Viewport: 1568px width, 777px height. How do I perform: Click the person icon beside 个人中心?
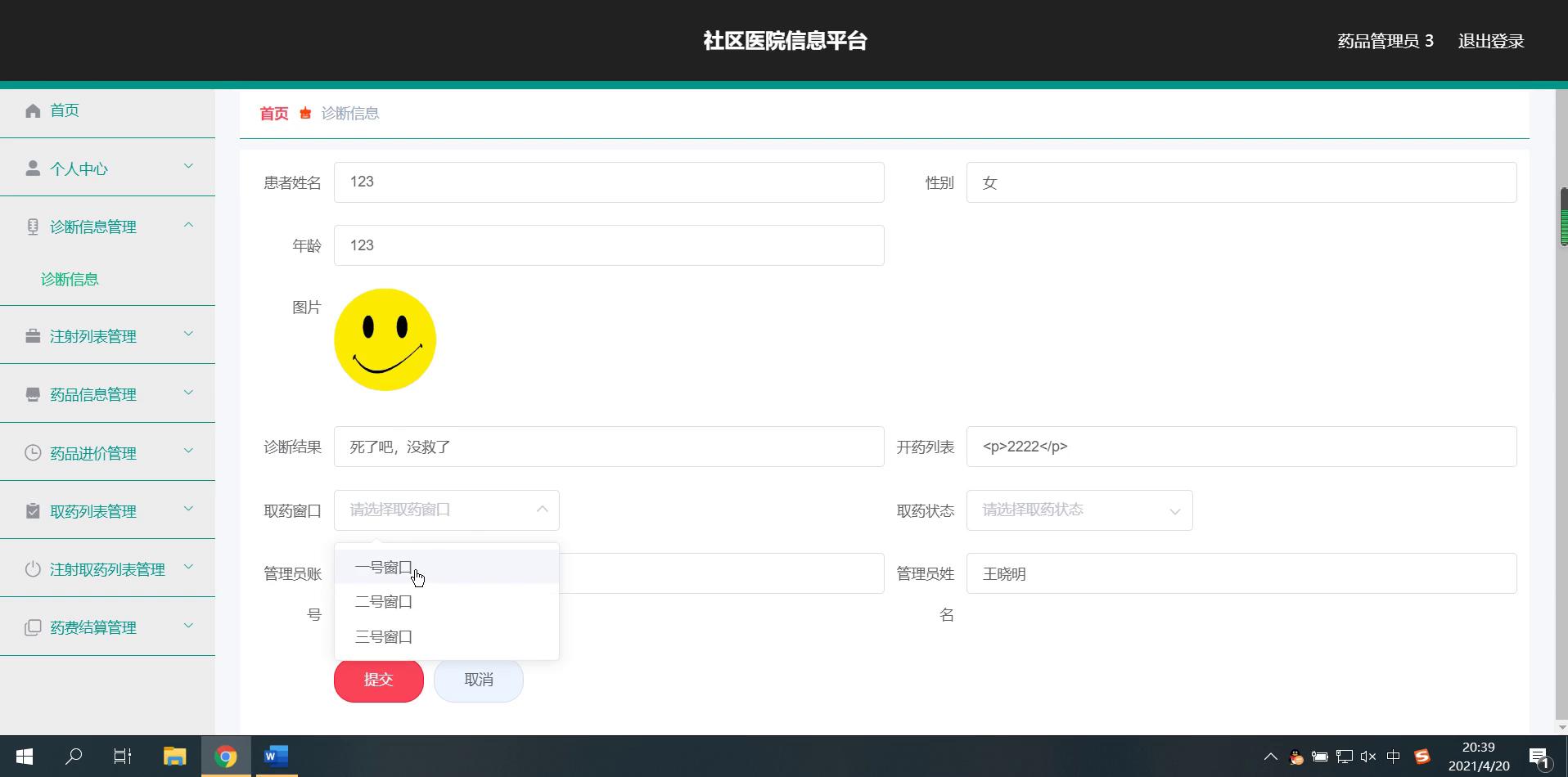click(33, 168)
